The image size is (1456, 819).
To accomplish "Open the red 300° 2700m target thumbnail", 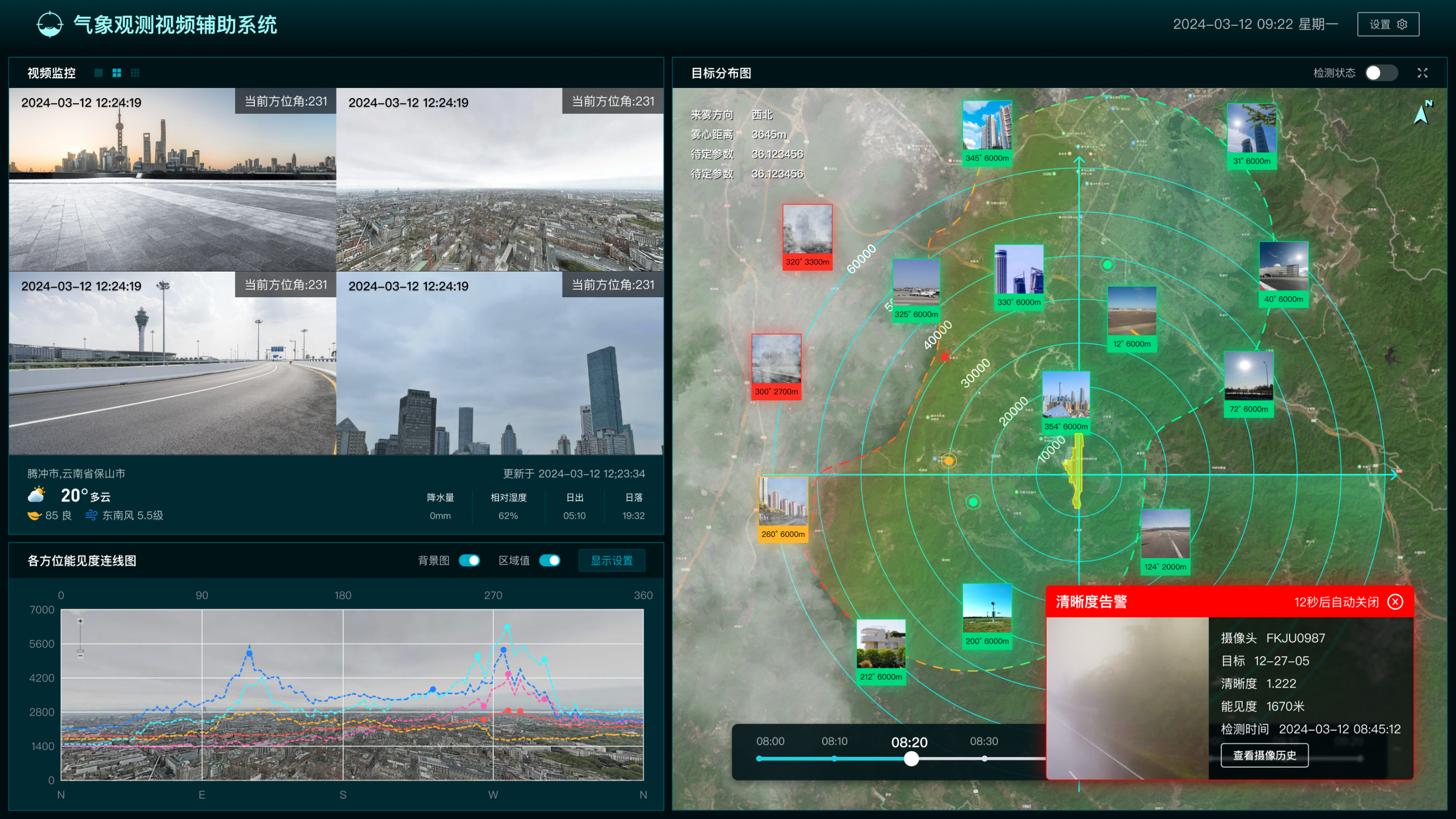I will point(776,367).
